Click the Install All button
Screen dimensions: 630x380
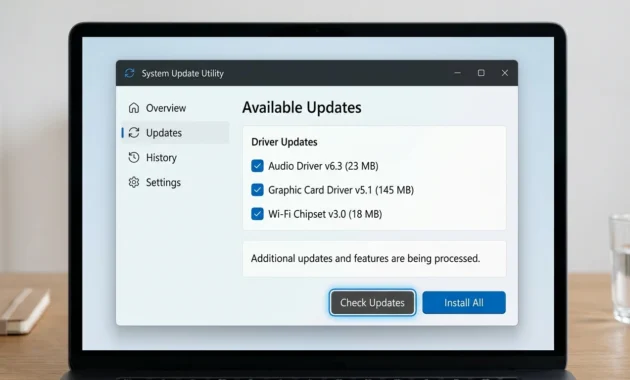(464, 302)
